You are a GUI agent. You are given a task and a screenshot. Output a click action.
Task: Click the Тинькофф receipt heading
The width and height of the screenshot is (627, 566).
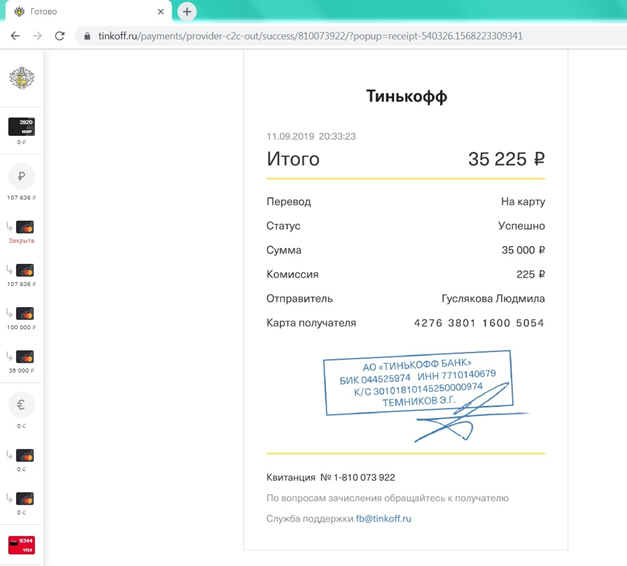coord(407,96)
